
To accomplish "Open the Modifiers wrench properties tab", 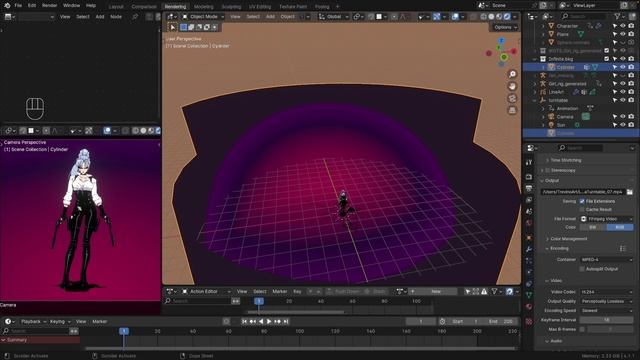I will click(x=529, y=249).
